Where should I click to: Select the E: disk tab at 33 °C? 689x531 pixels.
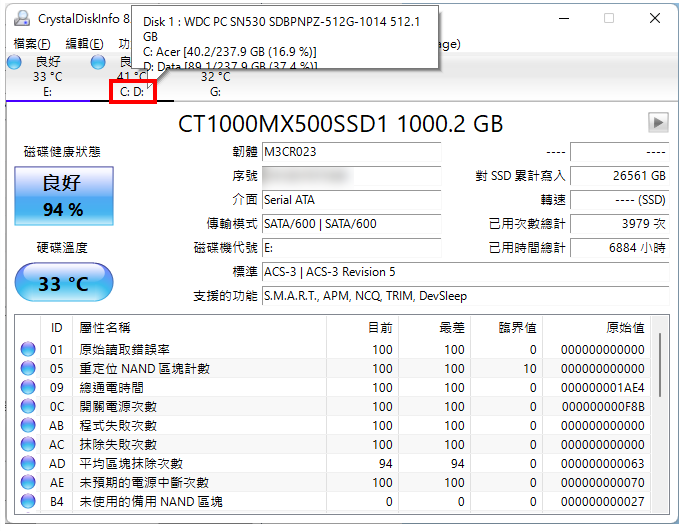click(47, 76)
